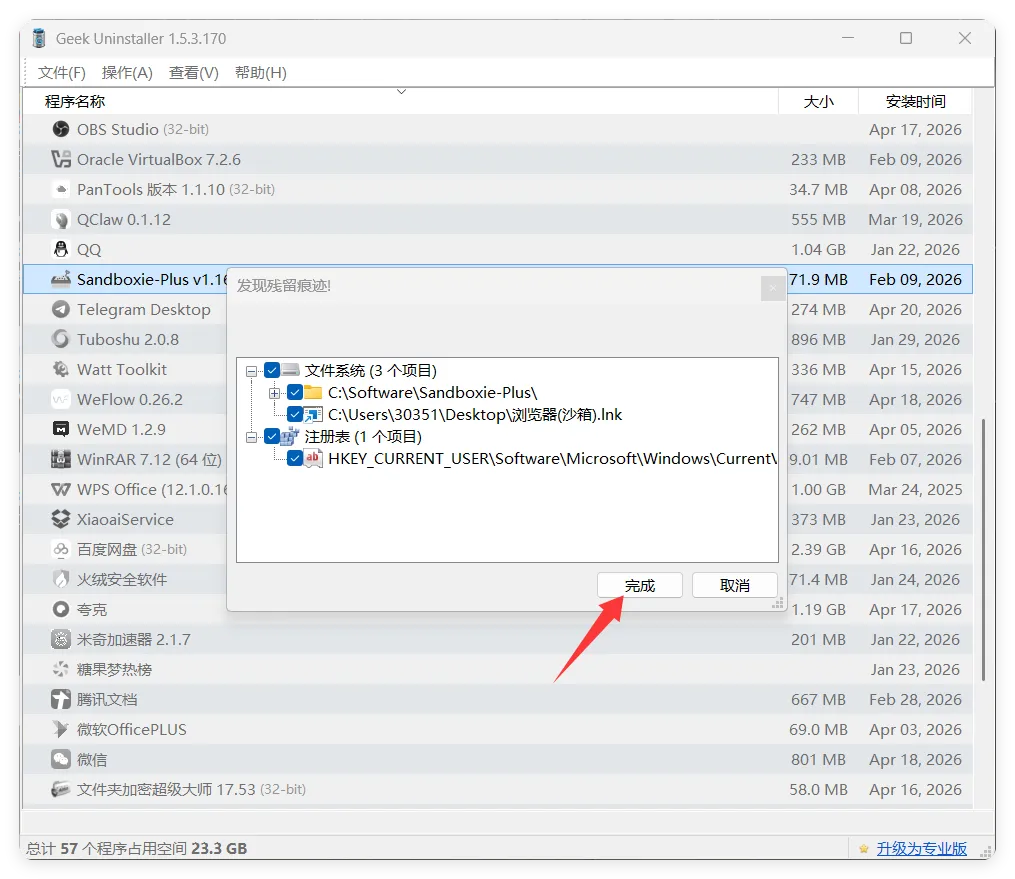Click the upgrade star icon in status bar
Screen dimensions: 1015x879
[x=864, y=849]
